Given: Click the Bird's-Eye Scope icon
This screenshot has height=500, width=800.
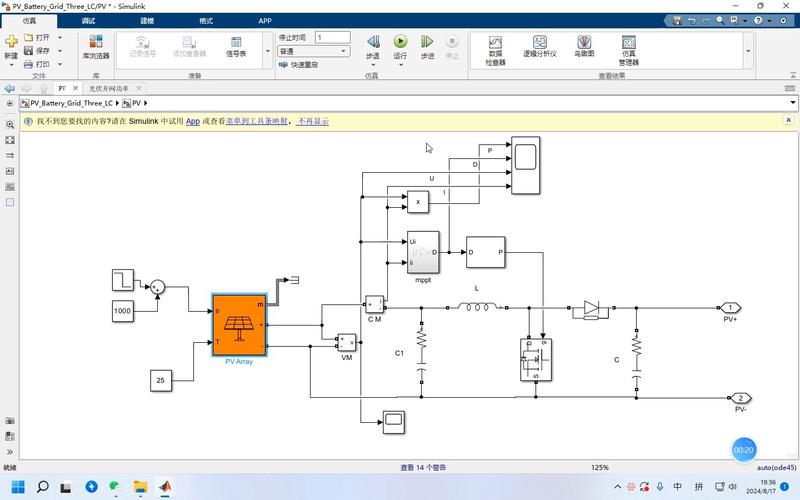Looking at the screenshot, I should pyautogui.click(x=584, y=45).
